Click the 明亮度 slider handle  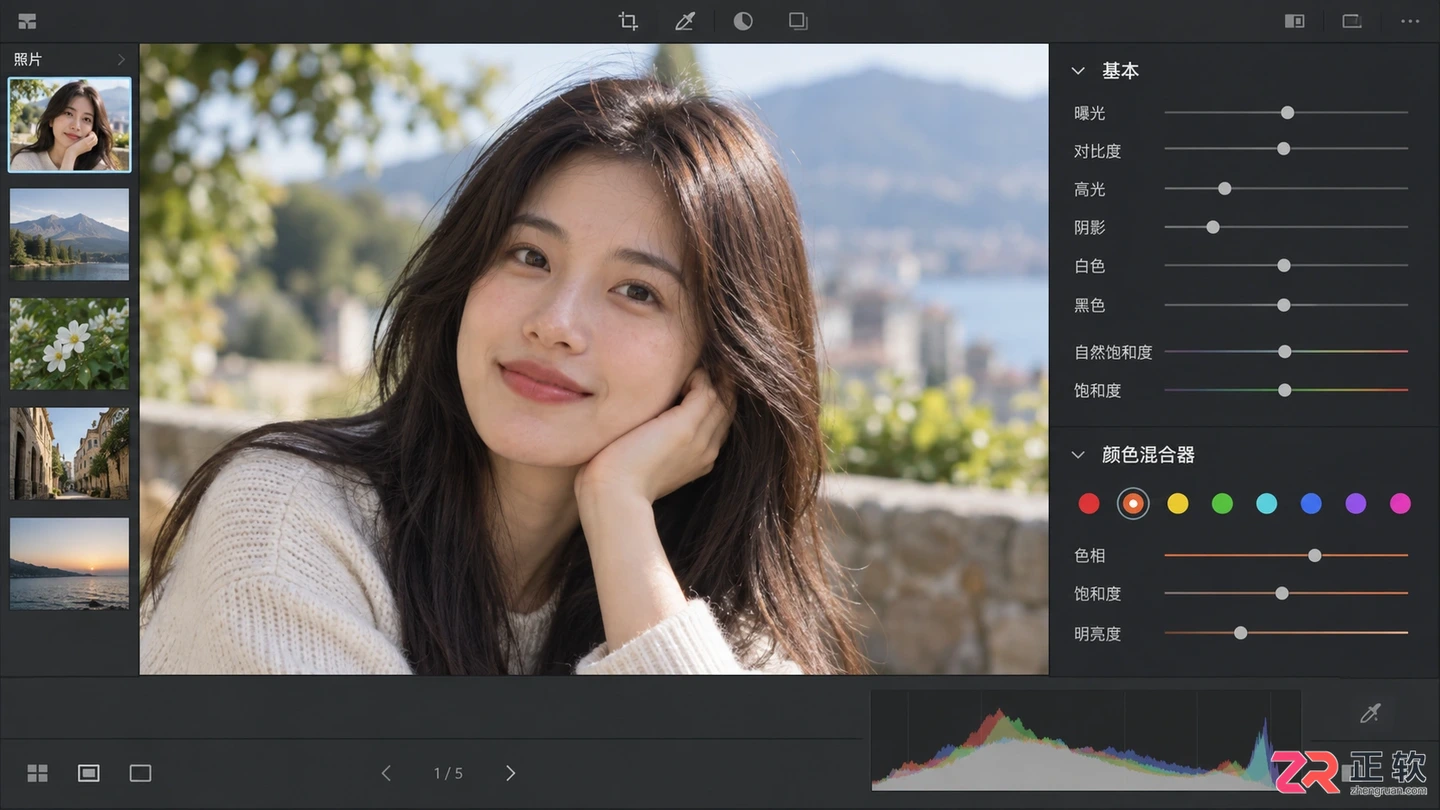[1241, 633]
